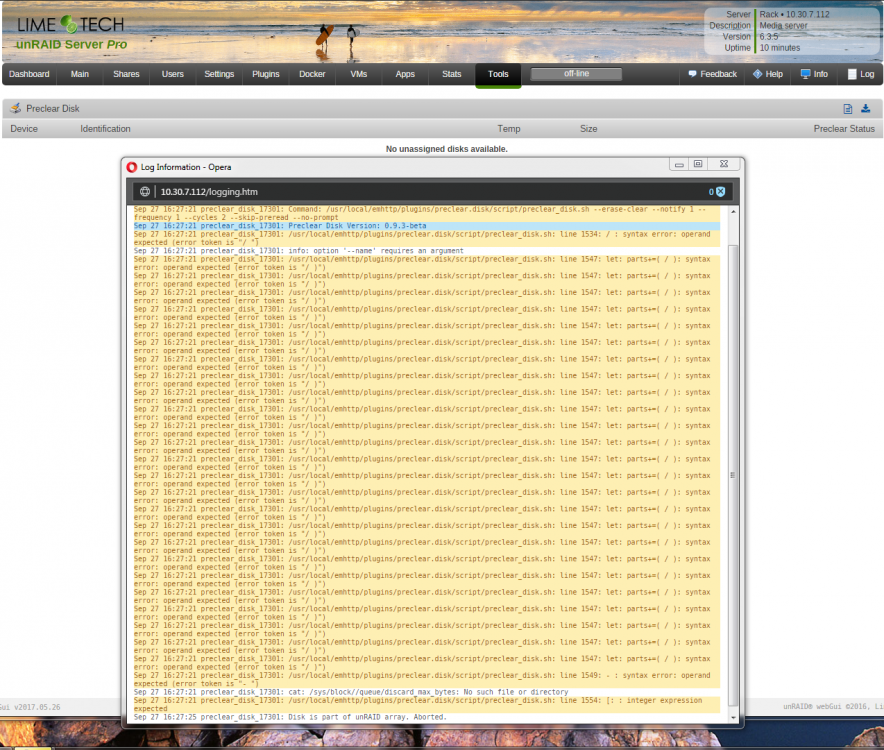
Task: Open the Preclear Disk log document icon
Action: pos(847,109)
